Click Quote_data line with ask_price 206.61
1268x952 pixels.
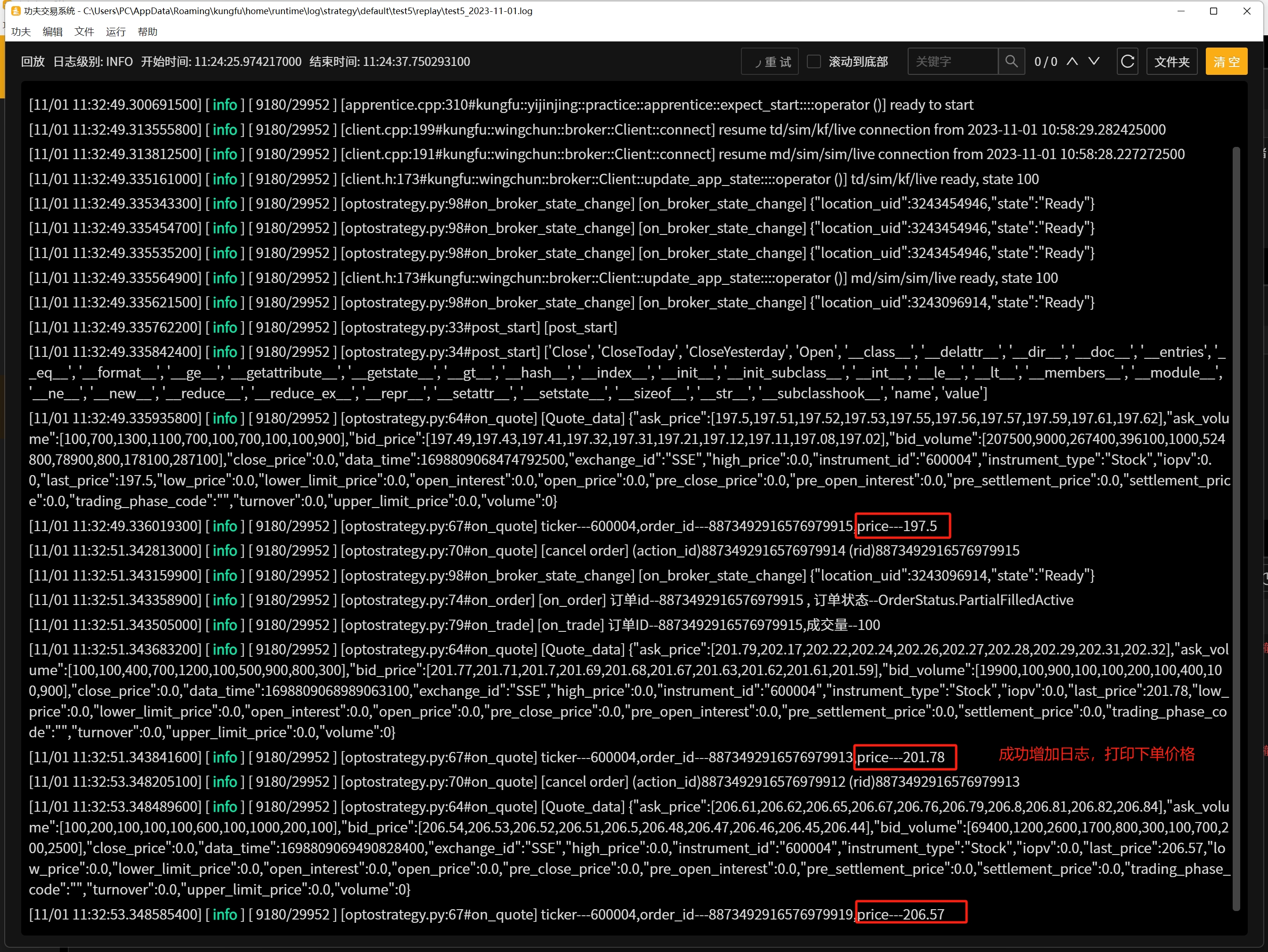(x=629, y=847)
